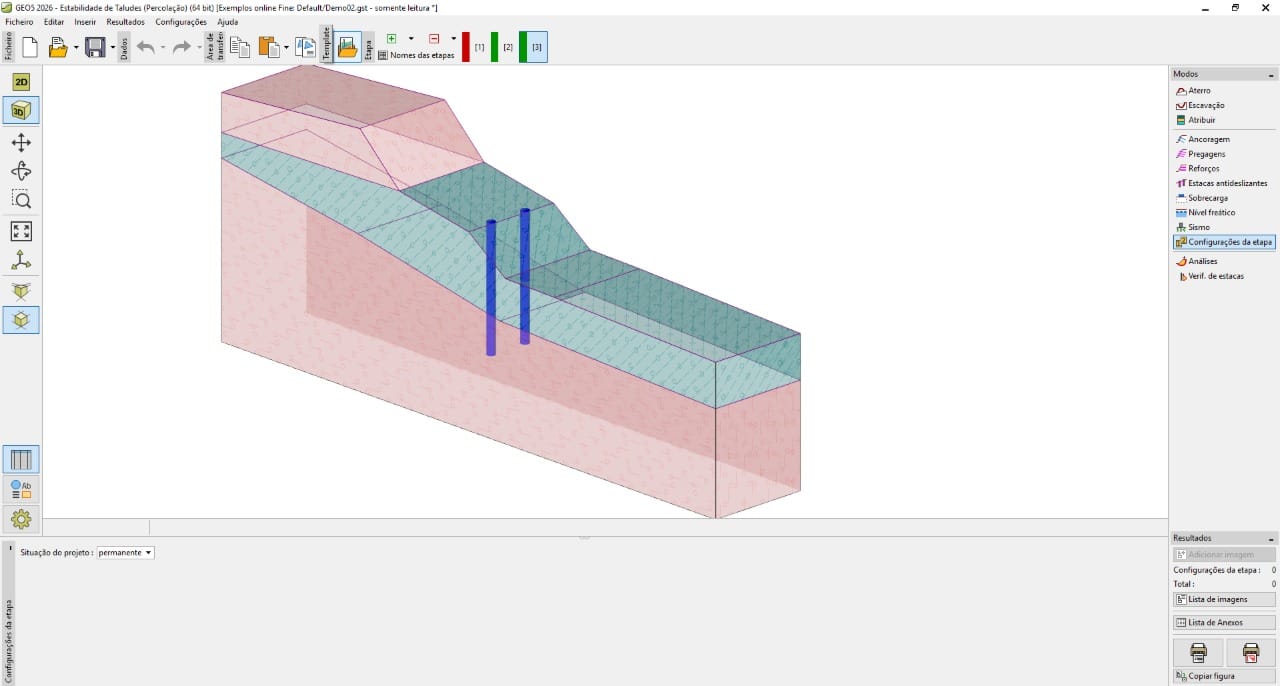
Task: Open the Análises mode
Action: 1200,261
